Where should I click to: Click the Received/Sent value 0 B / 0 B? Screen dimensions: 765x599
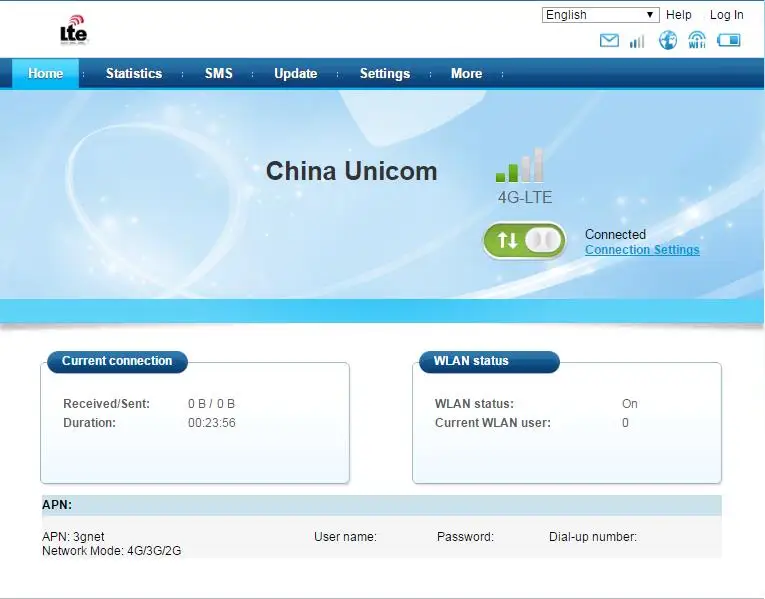[211, 404]
